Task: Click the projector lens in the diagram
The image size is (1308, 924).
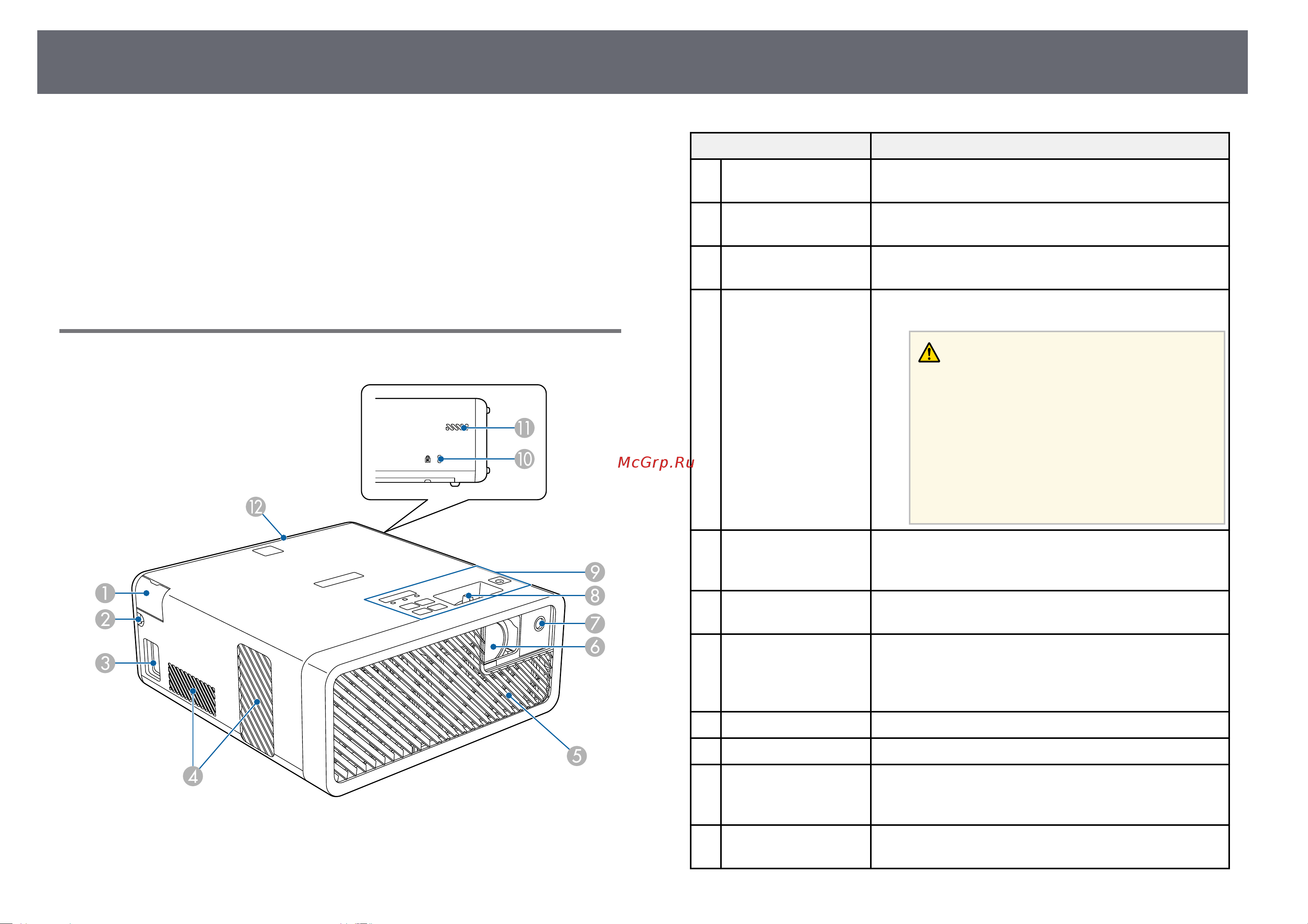Action: click(x=500, y=643)
